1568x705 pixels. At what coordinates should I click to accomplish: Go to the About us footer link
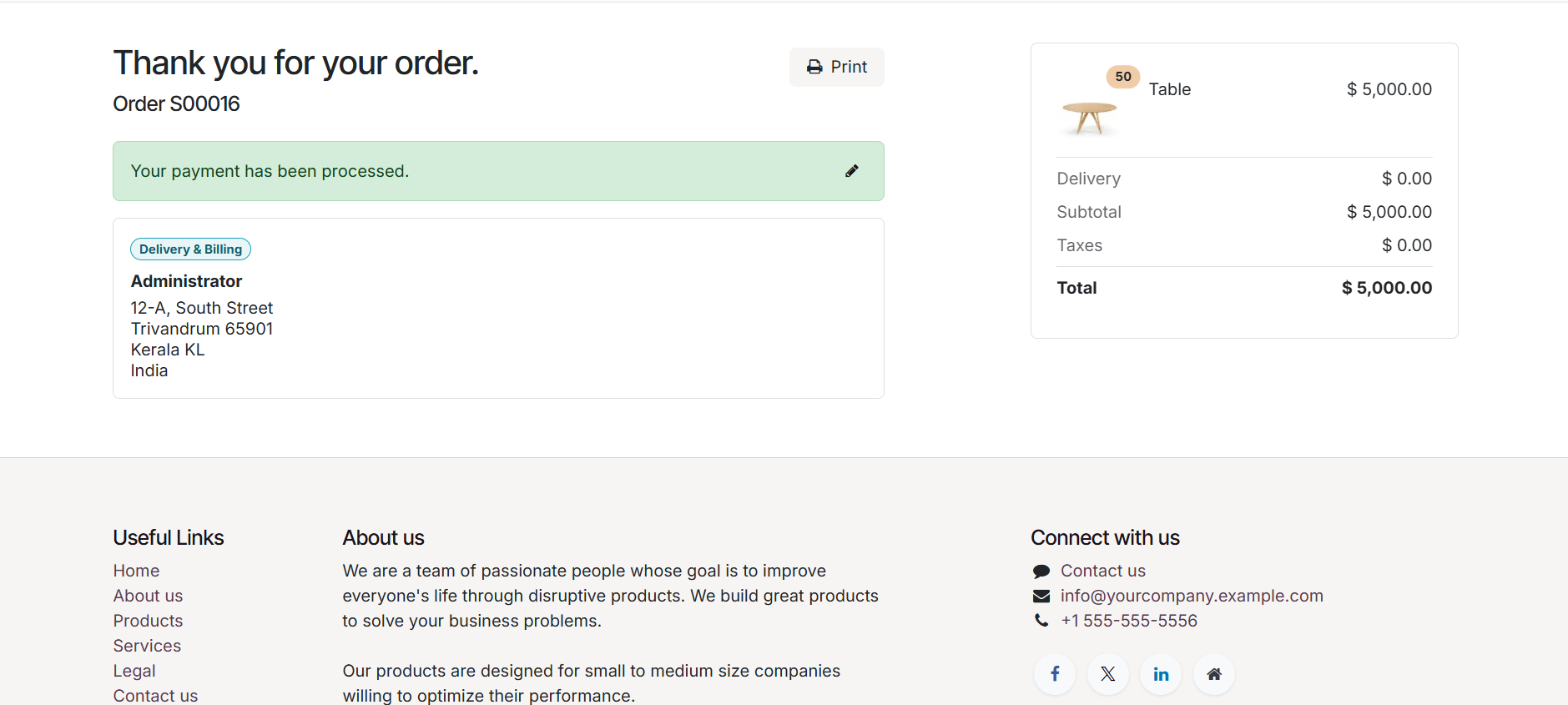[x=148, y=596]
